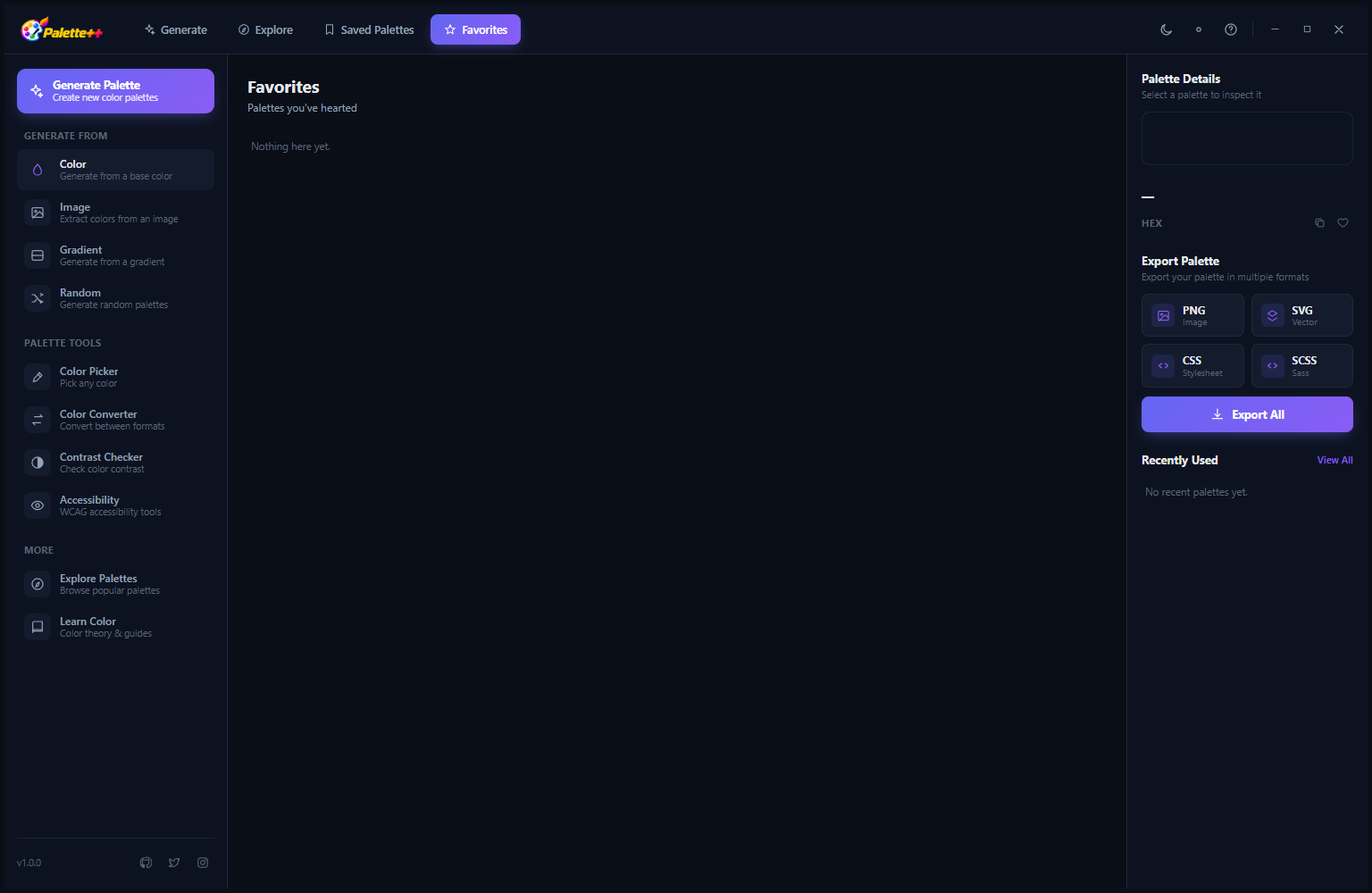Open the help question mark icon
The height and width of the screenshot is (893, 1372).
(x=1231, y=29)
